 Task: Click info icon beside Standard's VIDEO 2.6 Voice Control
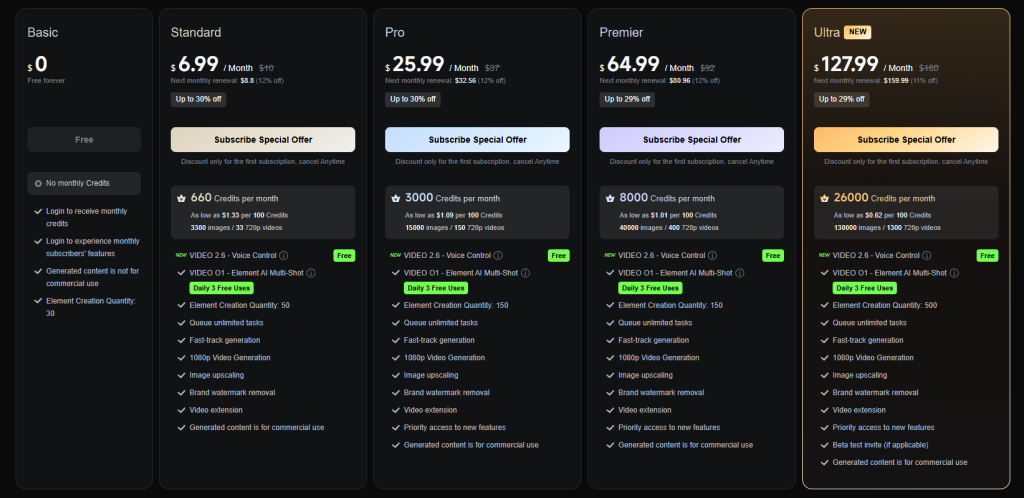(284, 255)
